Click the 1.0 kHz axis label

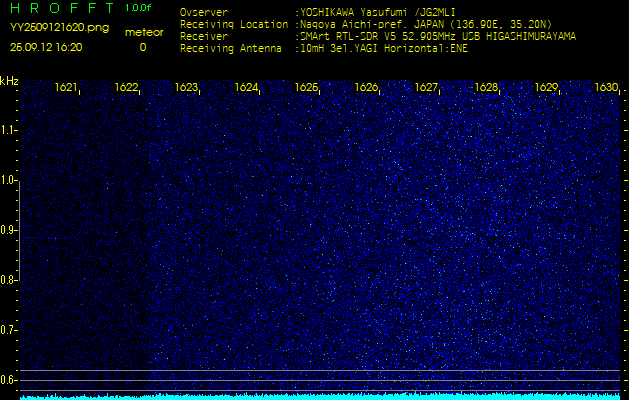[x=8, y=180]
